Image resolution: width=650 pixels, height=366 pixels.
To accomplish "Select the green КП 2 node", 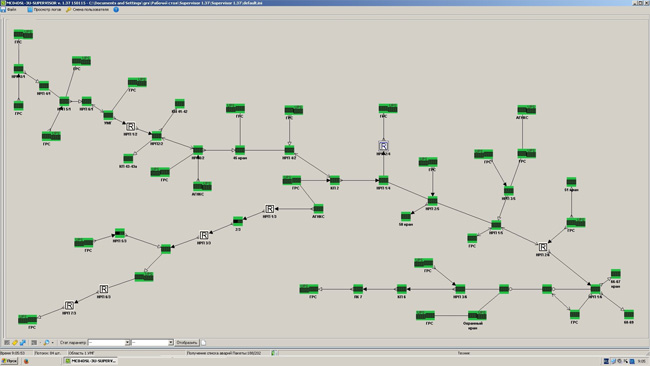I will (x=335, y=180).
